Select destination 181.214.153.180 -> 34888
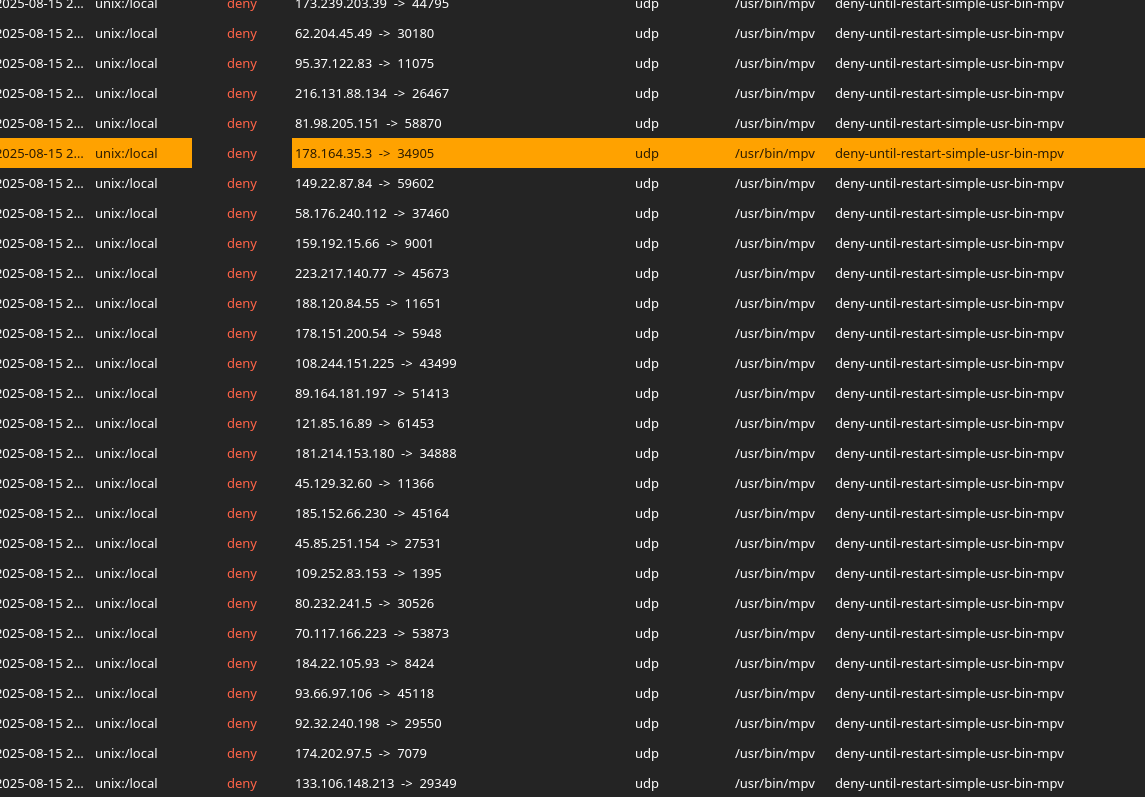The height and width of the screenshot is (797, 1145). (x=375, y=453)
